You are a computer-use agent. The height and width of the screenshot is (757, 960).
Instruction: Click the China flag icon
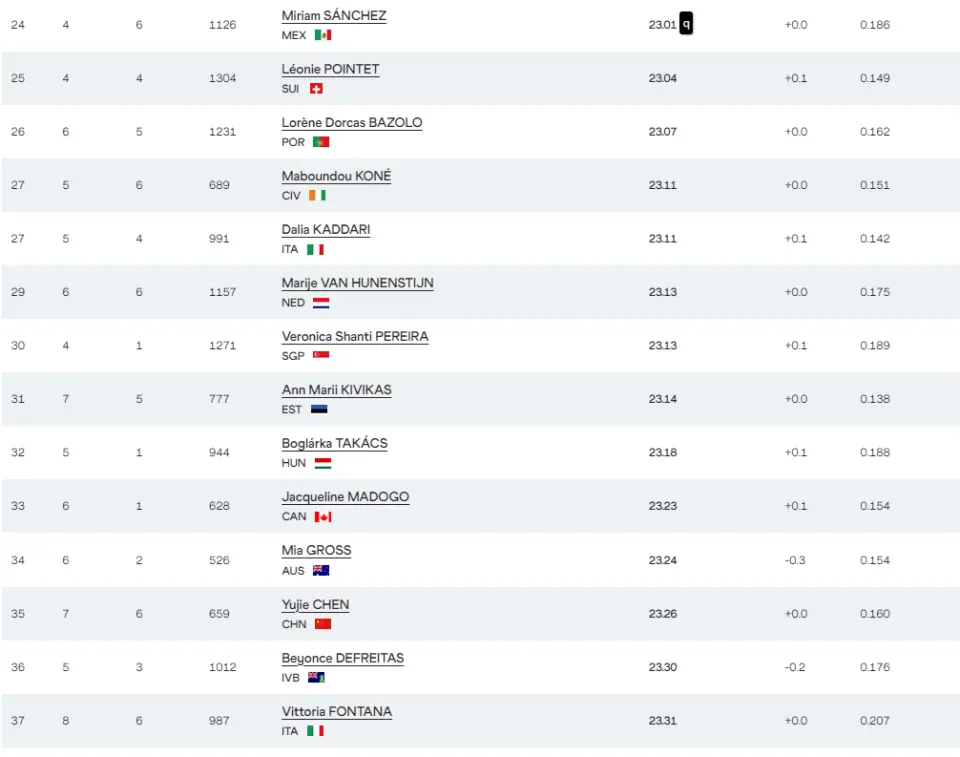tap(322, 624)
